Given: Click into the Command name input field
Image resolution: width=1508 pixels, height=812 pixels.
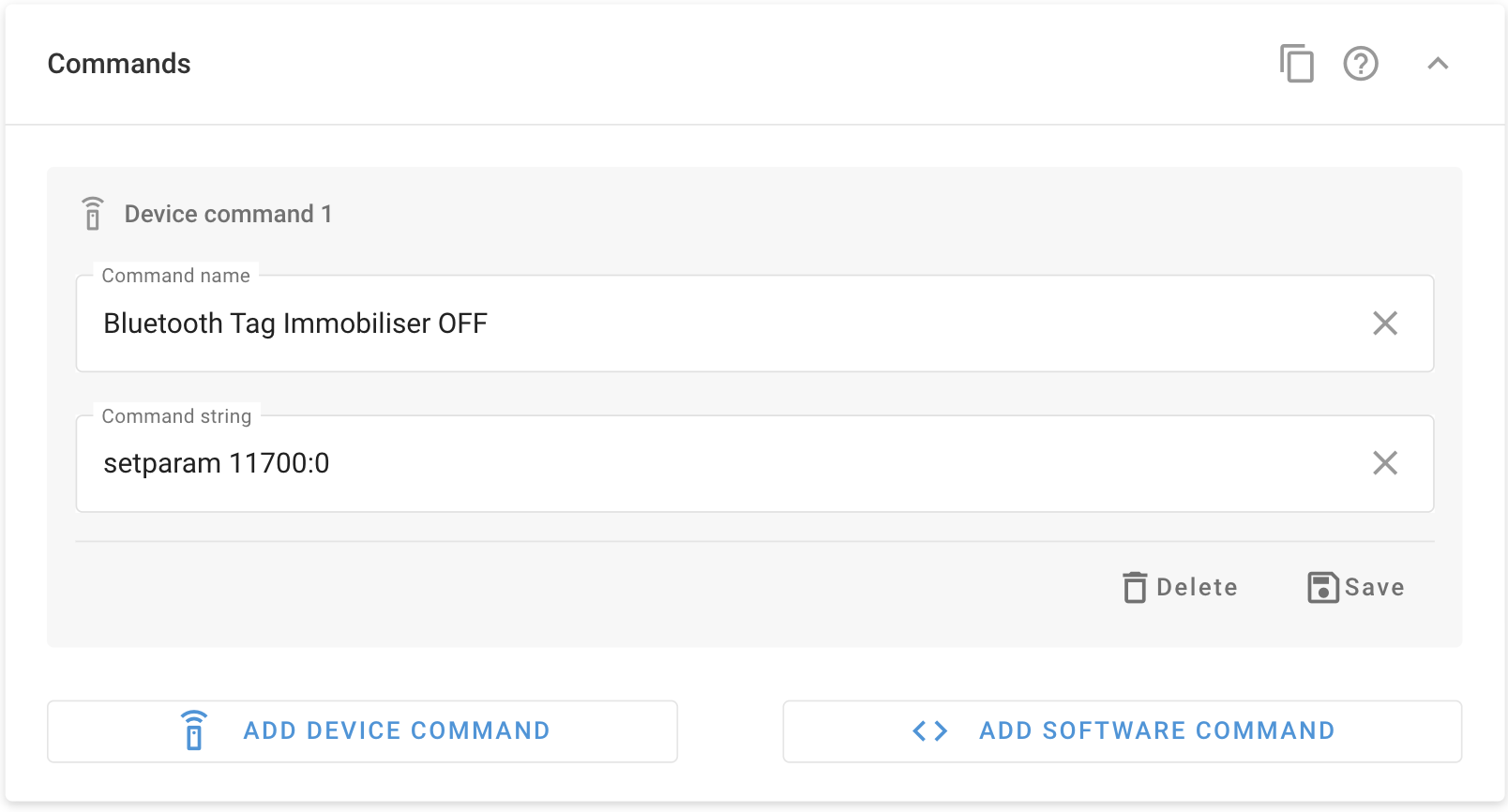Looking at the screenshot, I should pos(754,323).
